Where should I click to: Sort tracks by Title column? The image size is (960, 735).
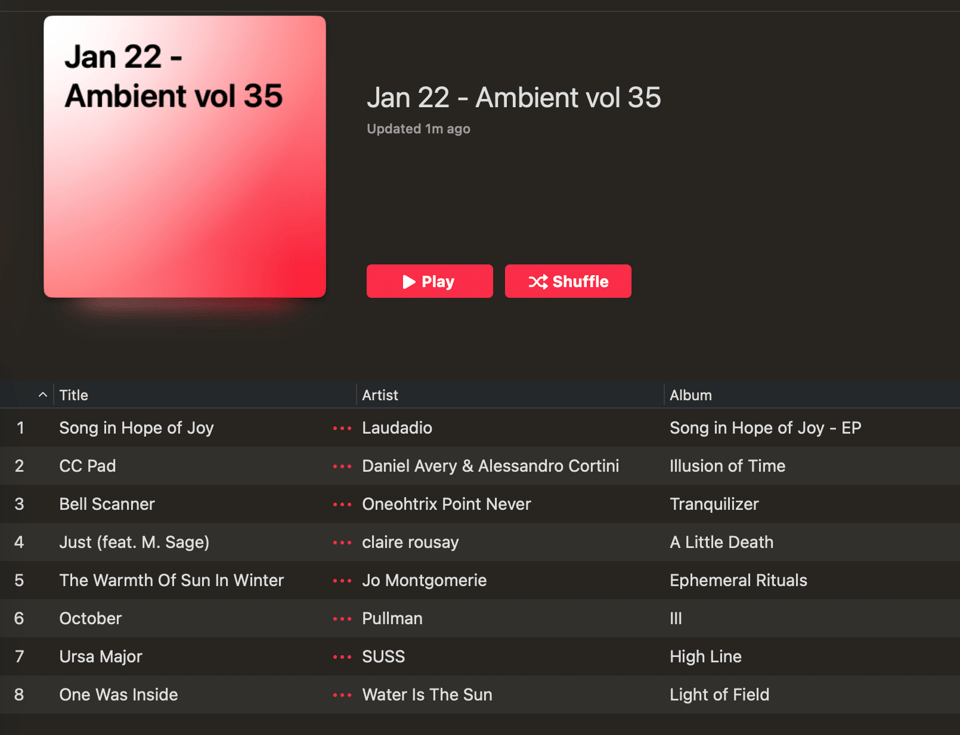[x=74, y=395]
